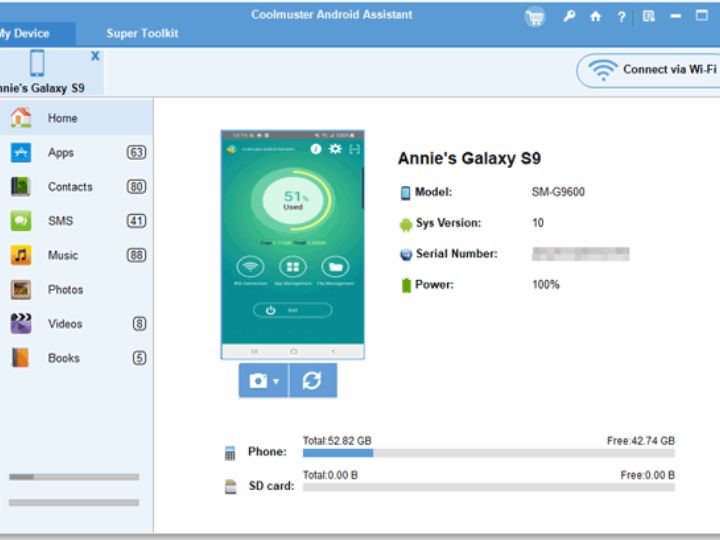Click the info icon in the phone preview
This screenshot has height=540, width=720.
(x=315, y=149)
